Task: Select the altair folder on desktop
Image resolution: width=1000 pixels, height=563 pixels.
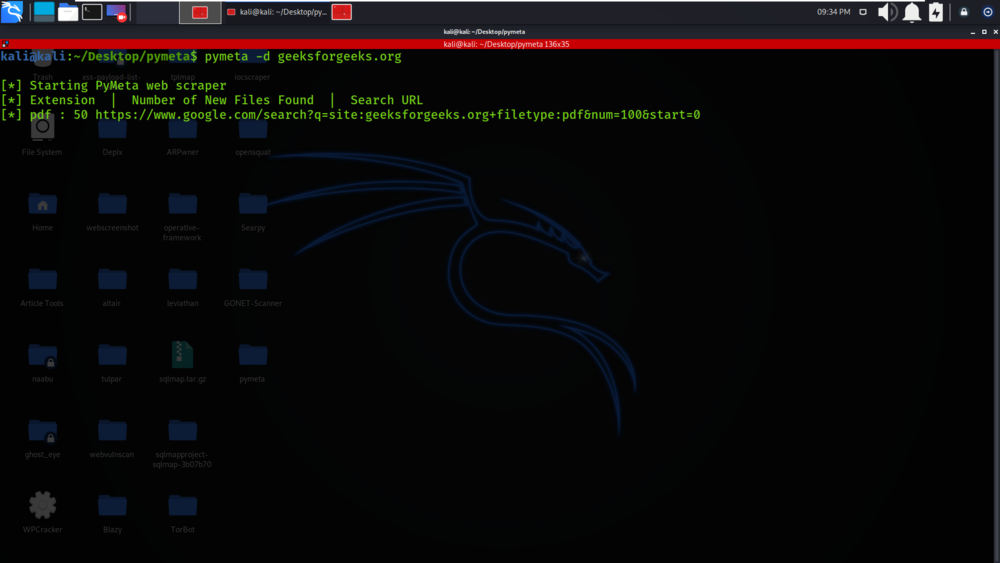Action: click(x=112, y=287)
